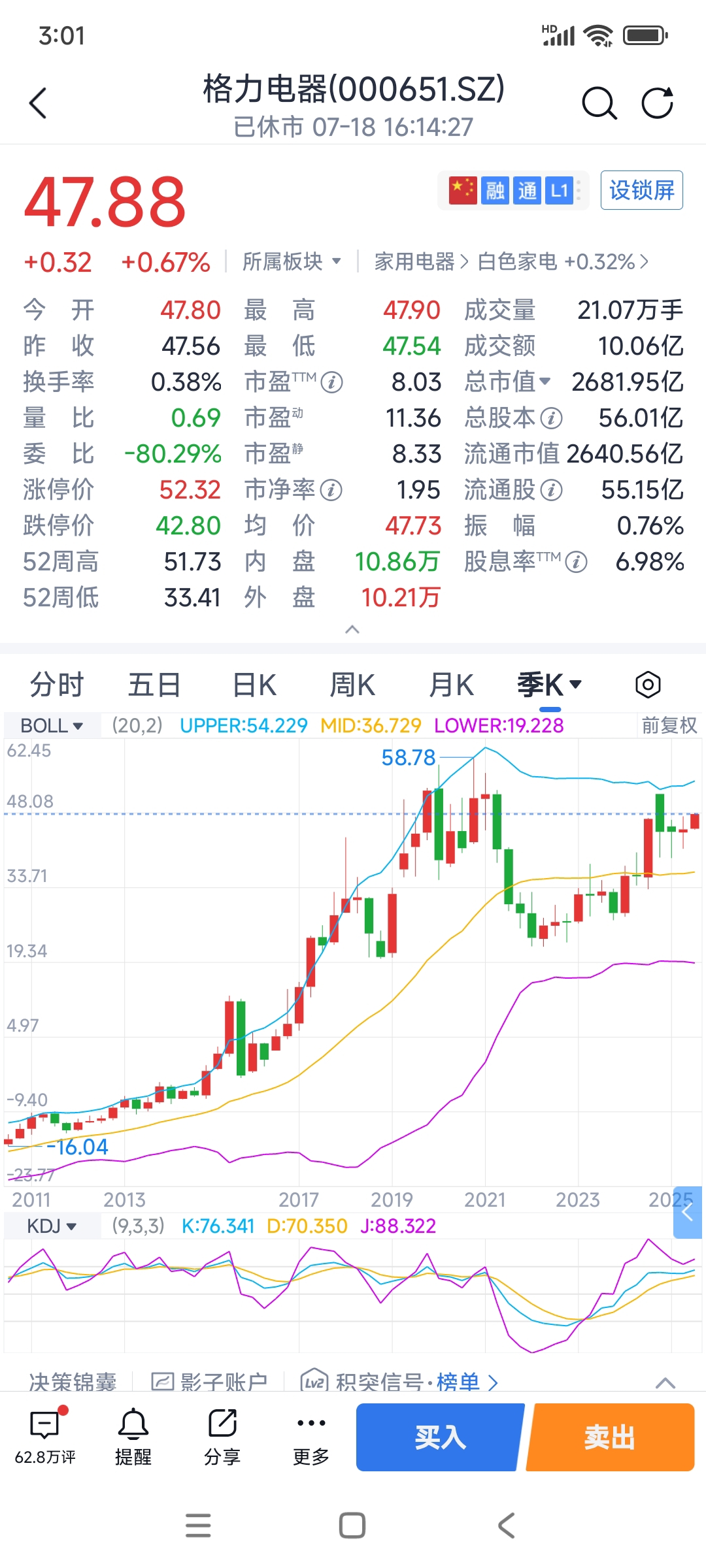706x1568 pixels.
Task: Expand bottom panel with up chevron
Action: (665, 1382)
